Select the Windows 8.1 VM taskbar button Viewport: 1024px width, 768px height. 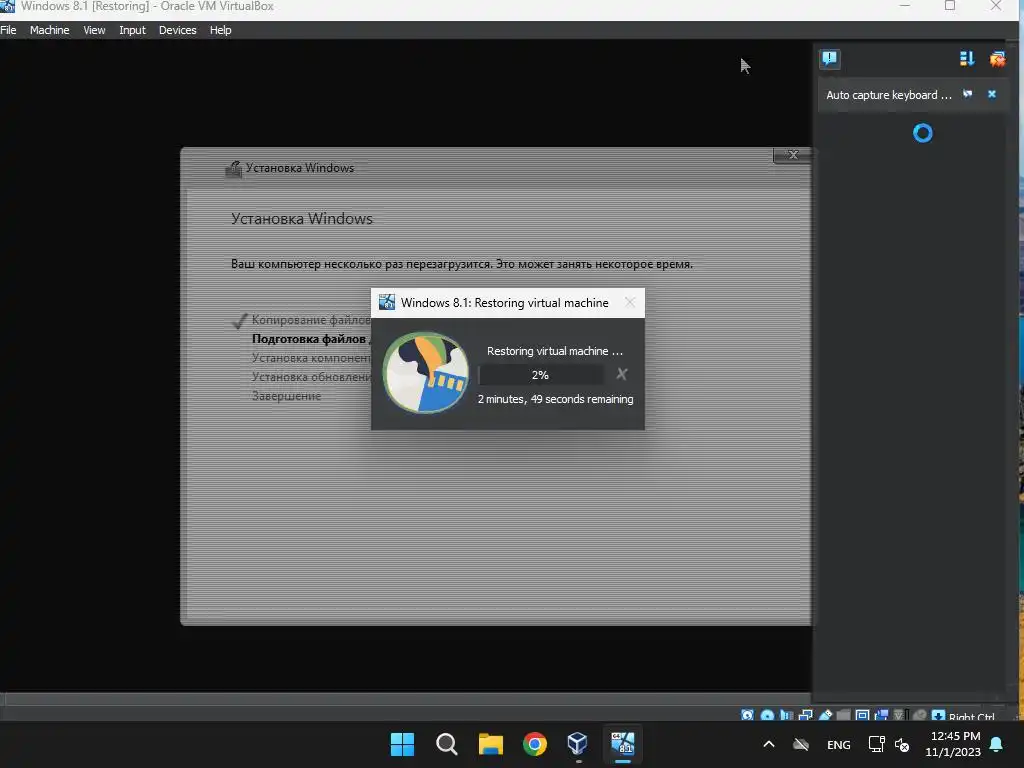click(622, 744)
